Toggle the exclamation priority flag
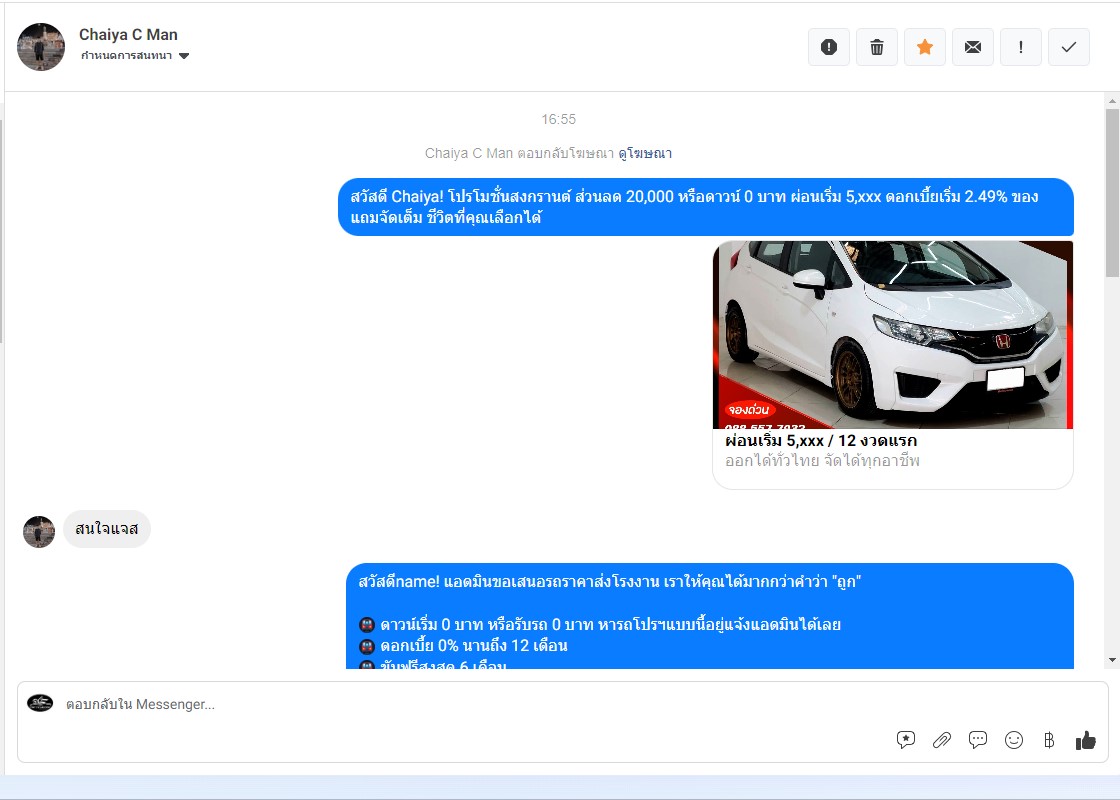 point(1021,47)
